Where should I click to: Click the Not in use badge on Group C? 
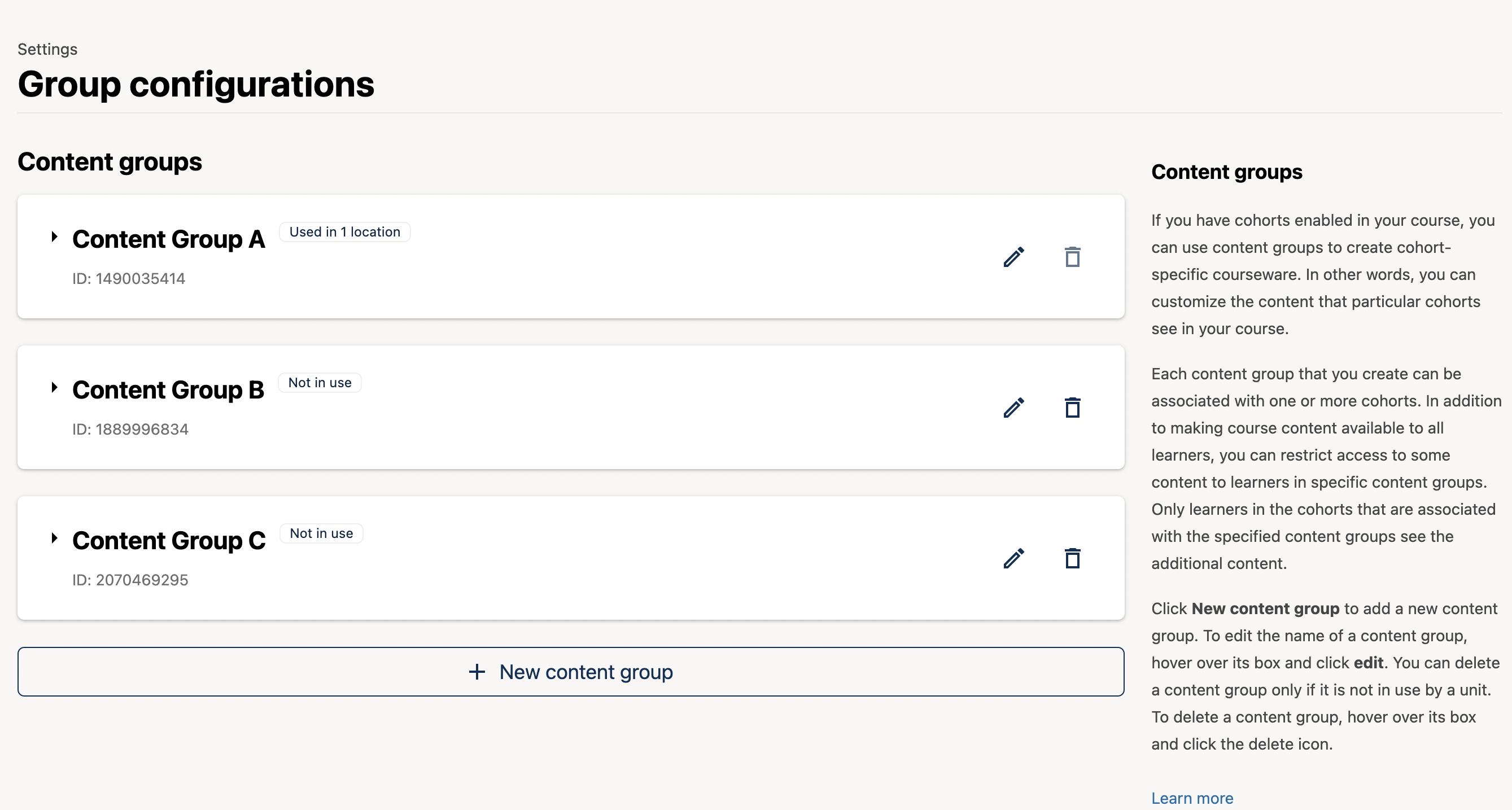coord(321,533)
